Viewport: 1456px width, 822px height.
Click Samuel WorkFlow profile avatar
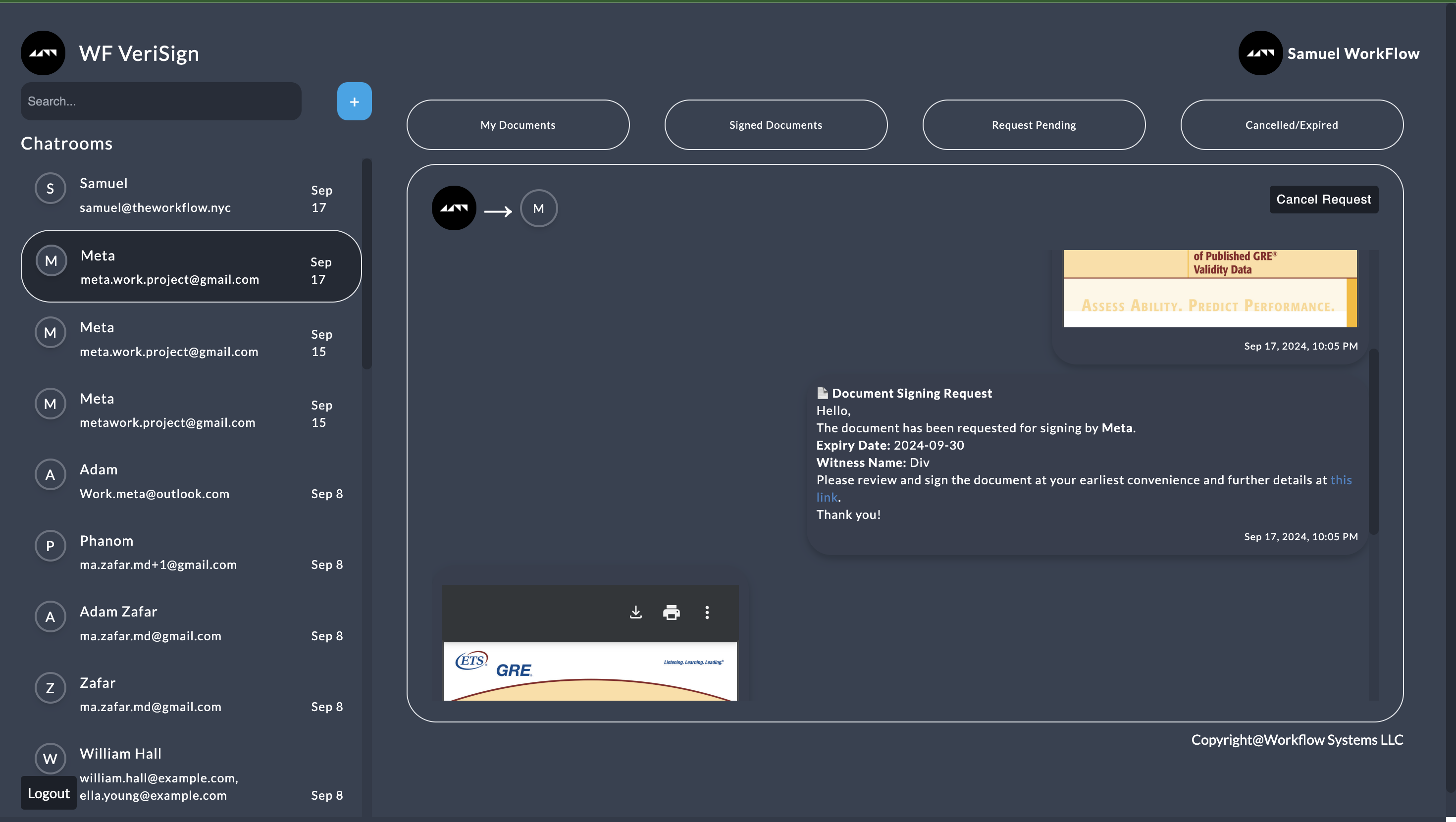point(1260,53)
